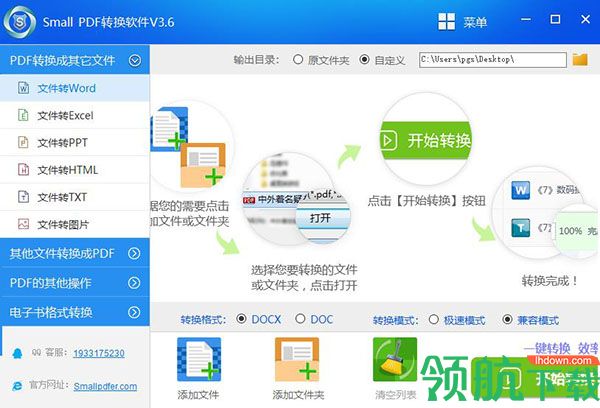This screenshot has height=408, width=600.
Task: Select 文件转TXT in sidebar
Action: tap(75, 197)
